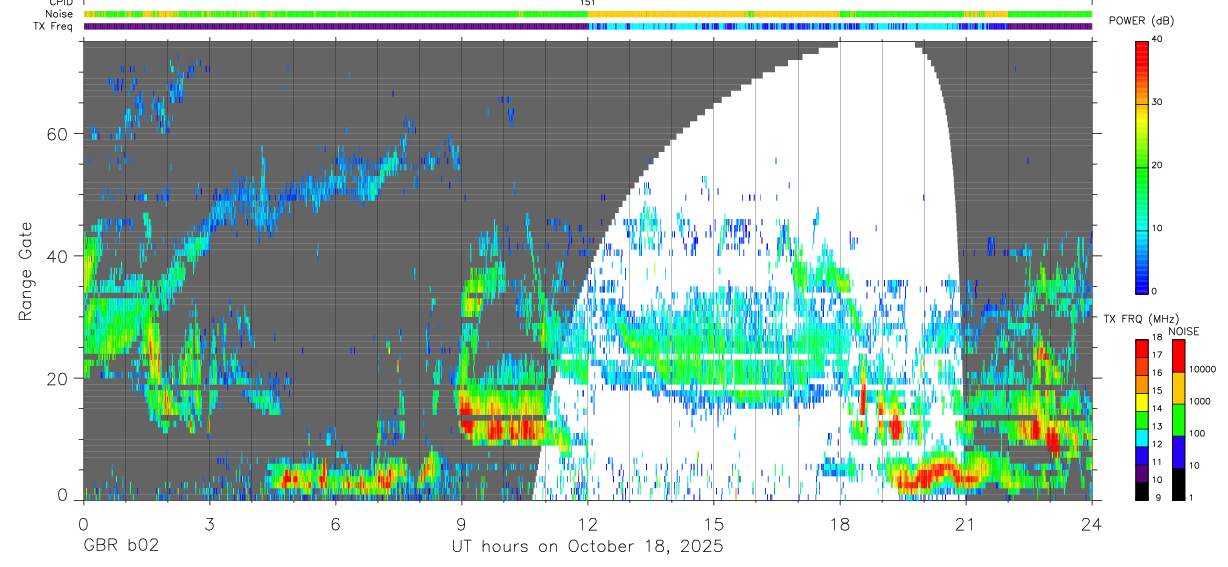
Task: Click the '15' tick on the UT hours axis
Action: 714,523
